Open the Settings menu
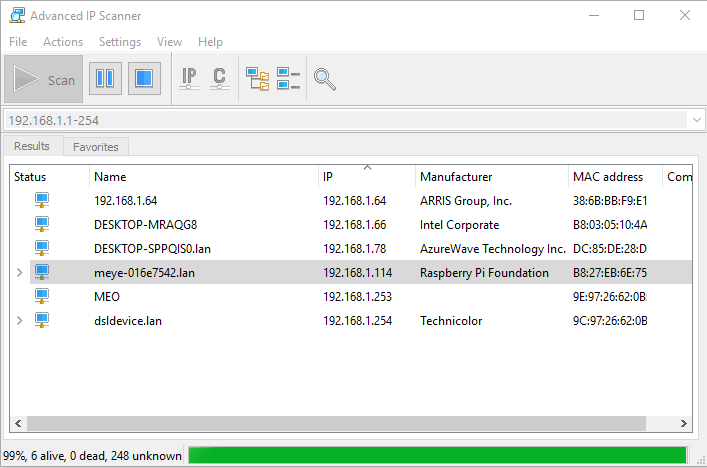Image resolution: width=707 pixels, height=468 pixels. [x=120, y=42]
